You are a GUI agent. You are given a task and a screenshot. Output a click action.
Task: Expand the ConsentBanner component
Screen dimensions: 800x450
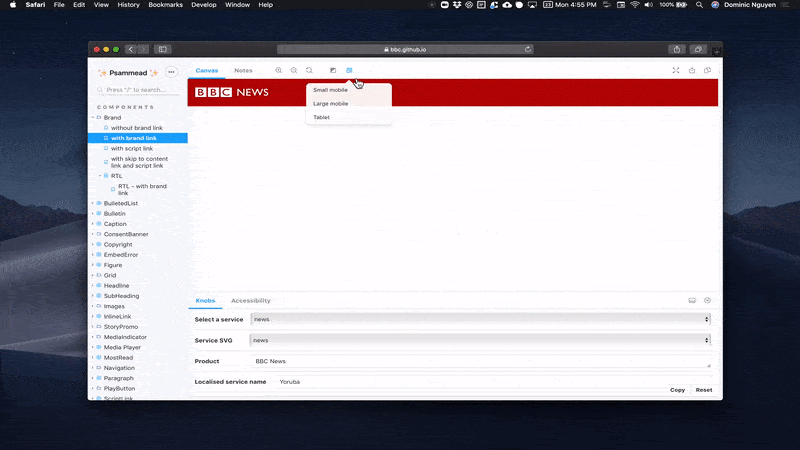126,234
